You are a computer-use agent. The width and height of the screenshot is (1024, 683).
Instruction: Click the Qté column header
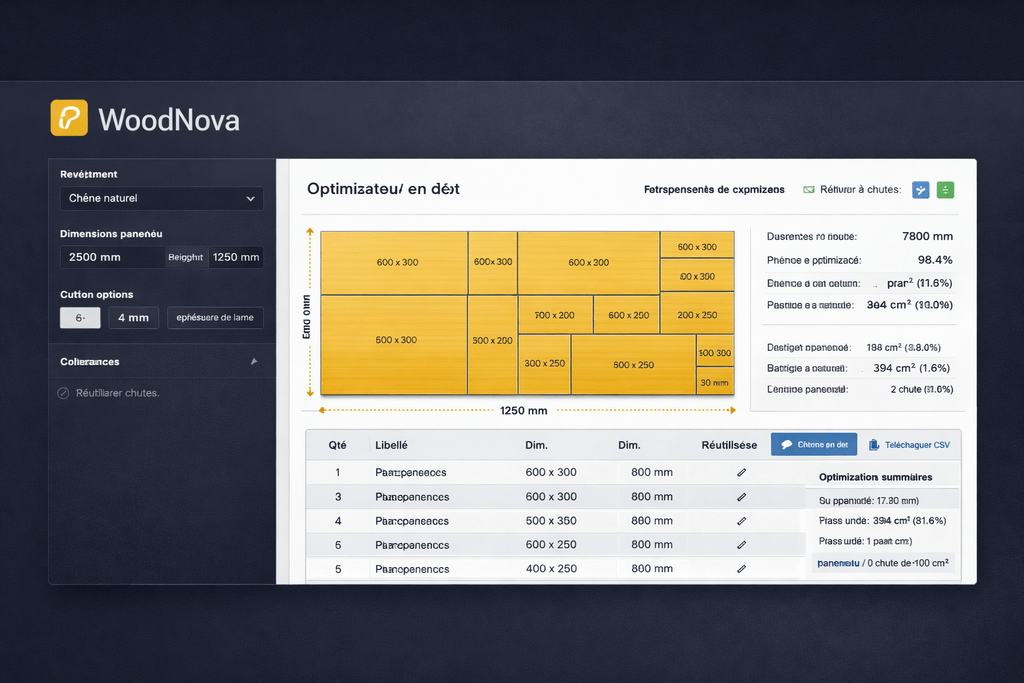[x=338, y=445]
